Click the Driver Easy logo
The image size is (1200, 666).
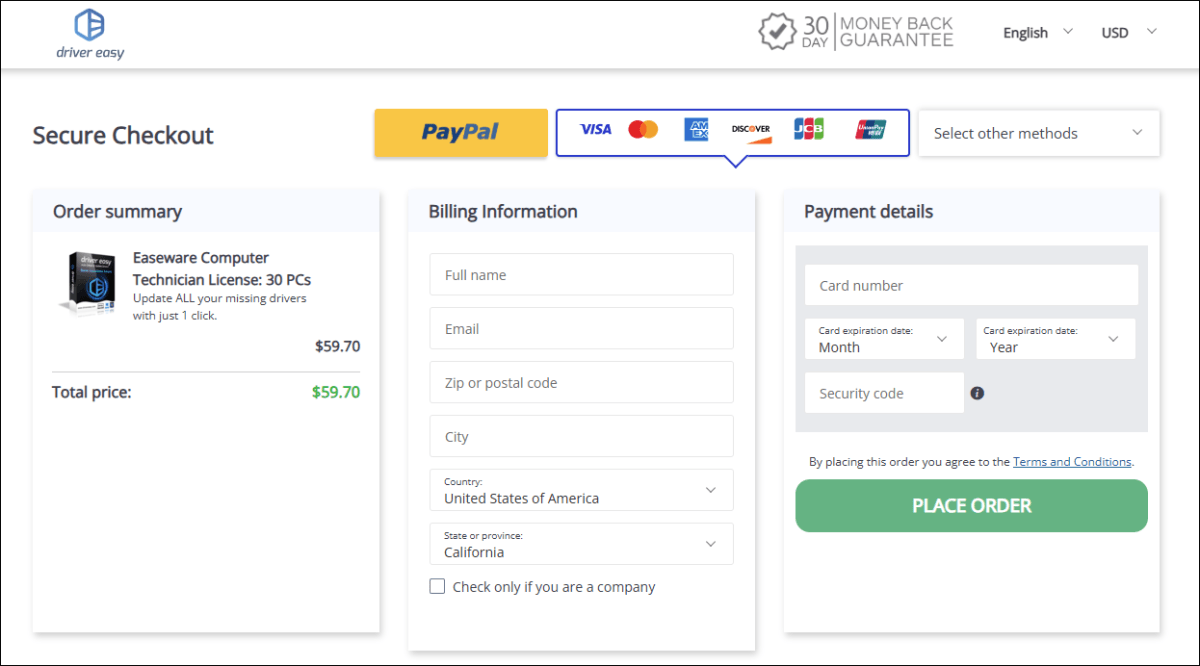pos(90,34)
